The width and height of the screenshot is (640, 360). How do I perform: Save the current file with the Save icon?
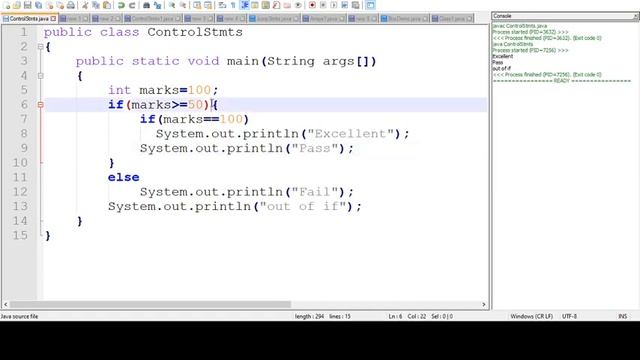point(27,5)
